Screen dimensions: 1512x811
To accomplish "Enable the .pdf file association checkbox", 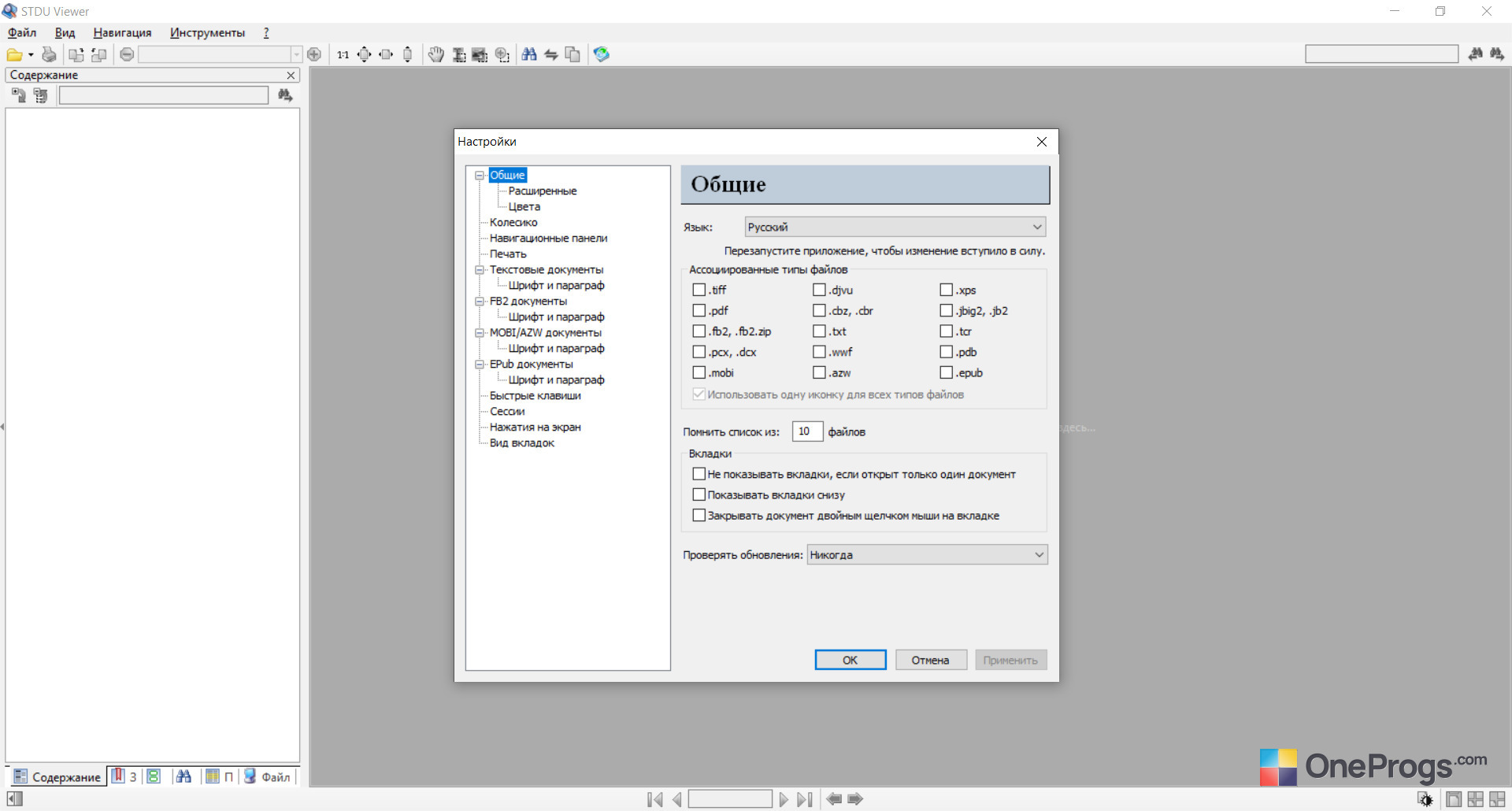I will [x=699, y=310].
